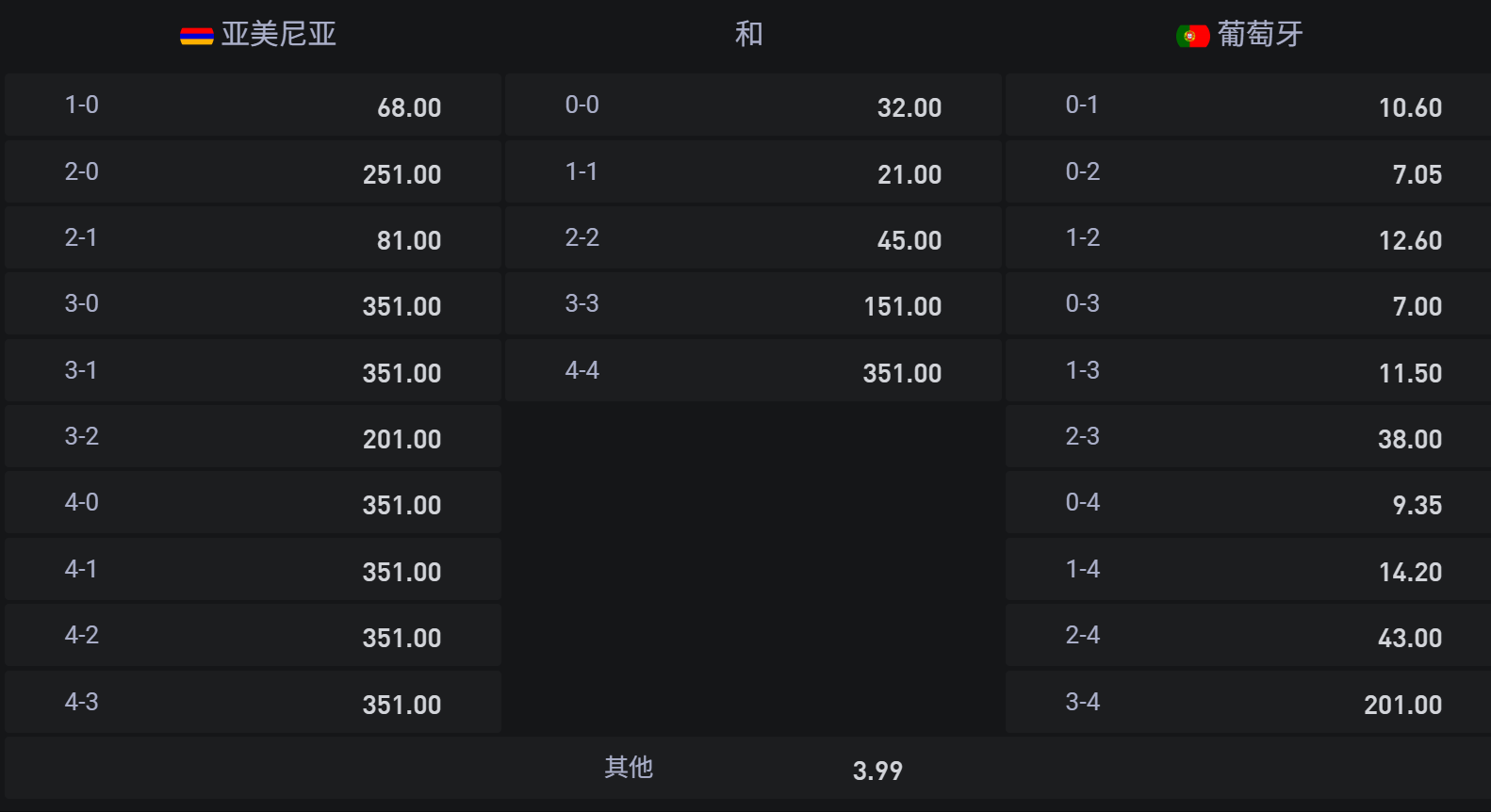This screenshot has height=812, width=1491.
Task: Choose the 1-3 score at 11.50
Action: click(x=1248, y=371)
